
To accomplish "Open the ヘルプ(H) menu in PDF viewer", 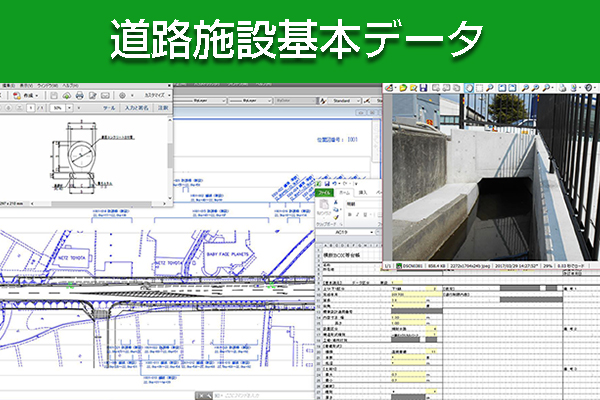I will [x=71, y=86].
